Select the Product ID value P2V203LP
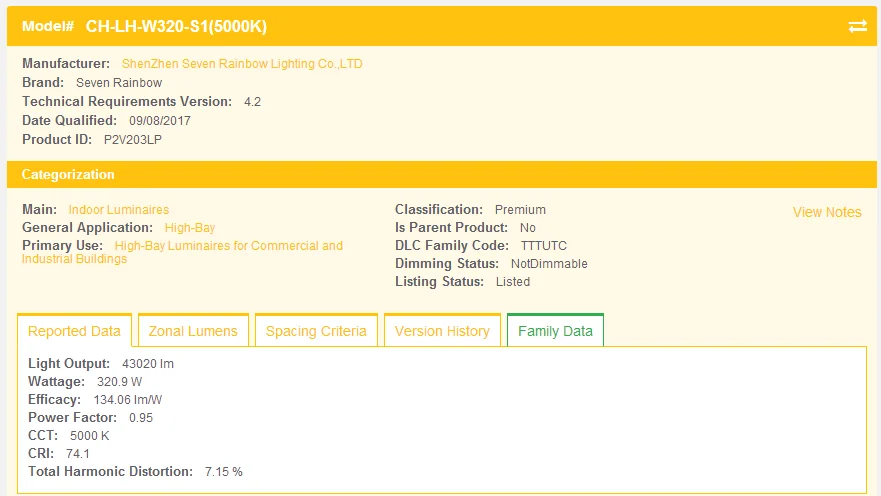 pyautogui.click(x=133, y=140)
